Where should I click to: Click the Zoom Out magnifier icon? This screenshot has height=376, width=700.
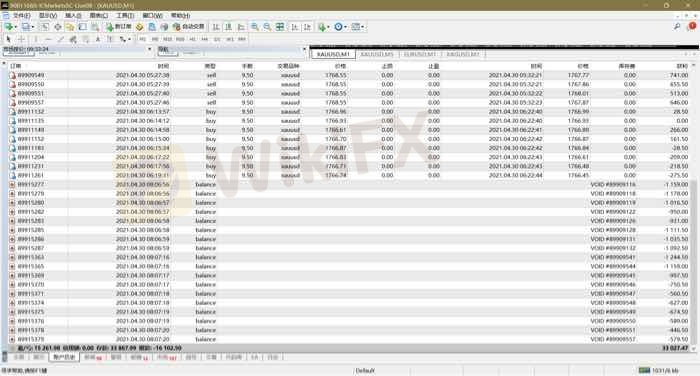point(267,27)
